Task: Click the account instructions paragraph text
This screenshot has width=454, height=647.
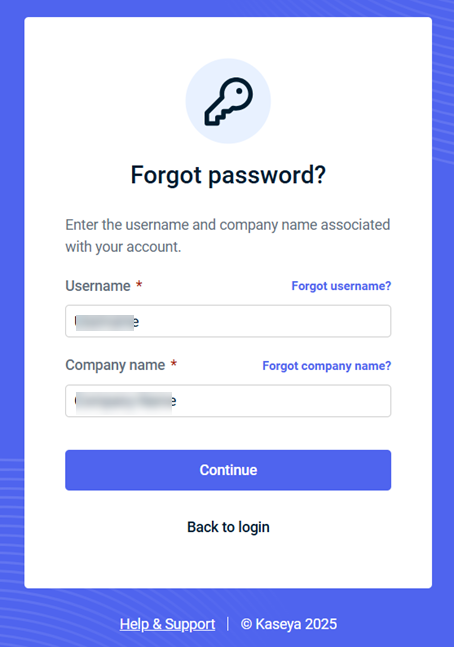Action: coord(228,236)
